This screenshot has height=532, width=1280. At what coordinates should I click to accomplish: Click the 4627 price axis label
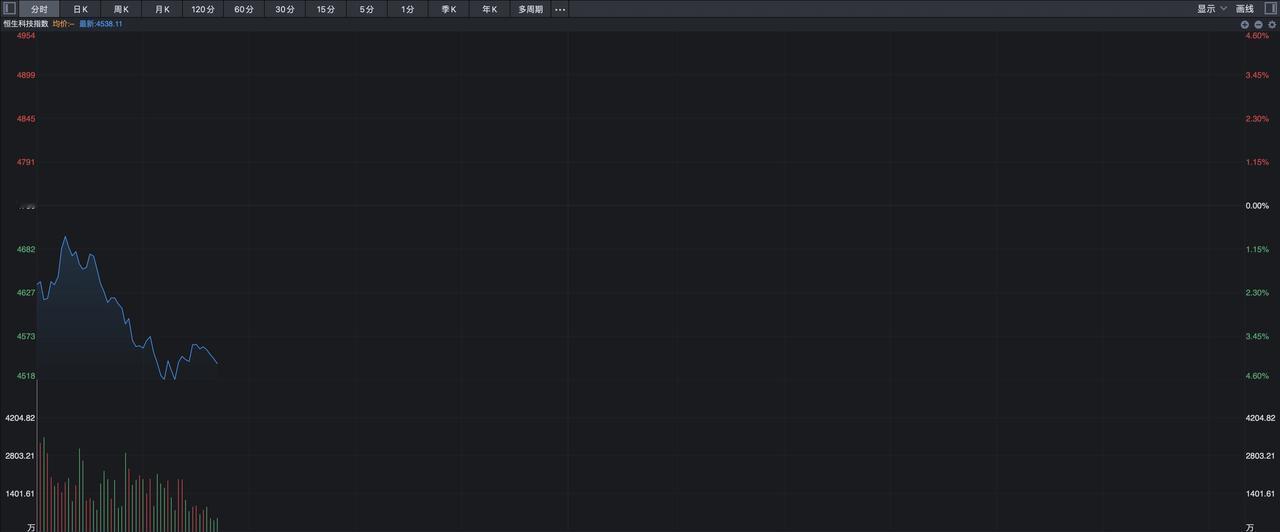click(x=26, y=293)
